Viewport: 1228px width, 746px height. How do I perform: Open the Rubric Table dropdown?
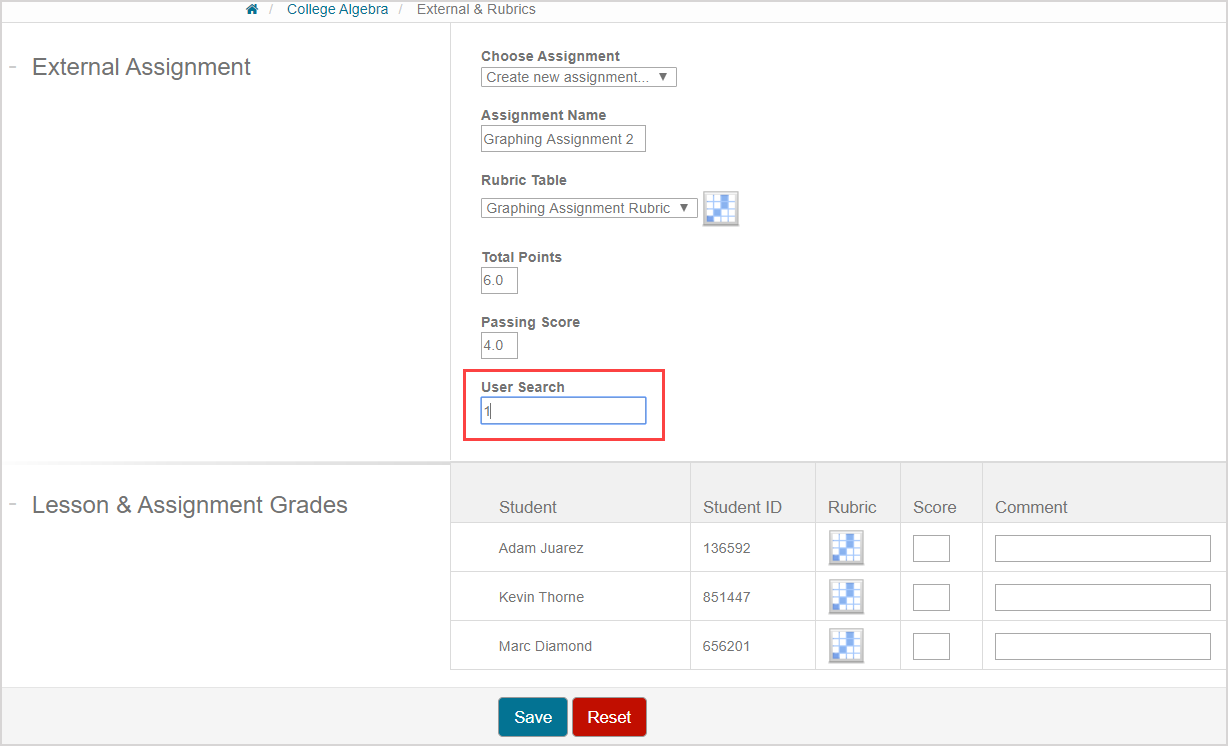(589, 208)
